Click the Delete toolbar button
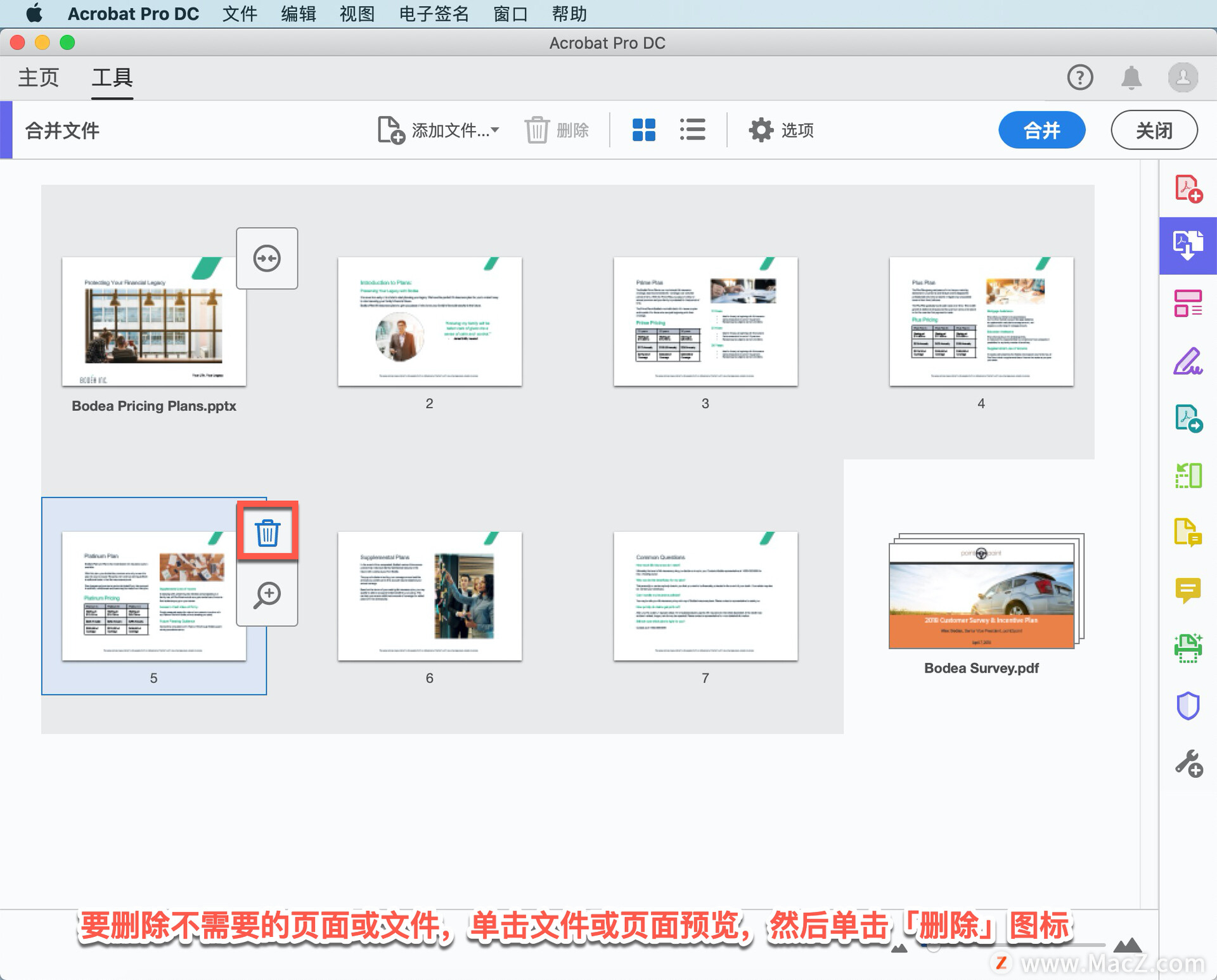 click(x=557, y=130)
